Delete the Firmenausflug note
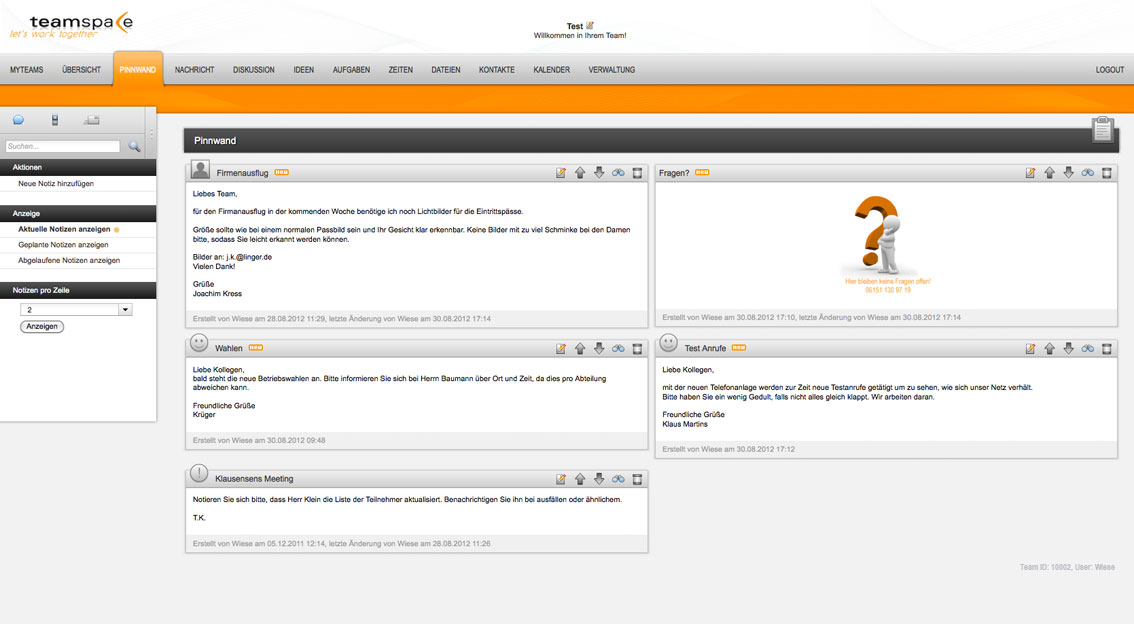Viewport: 1134px width, 624px height. [637, 173]
